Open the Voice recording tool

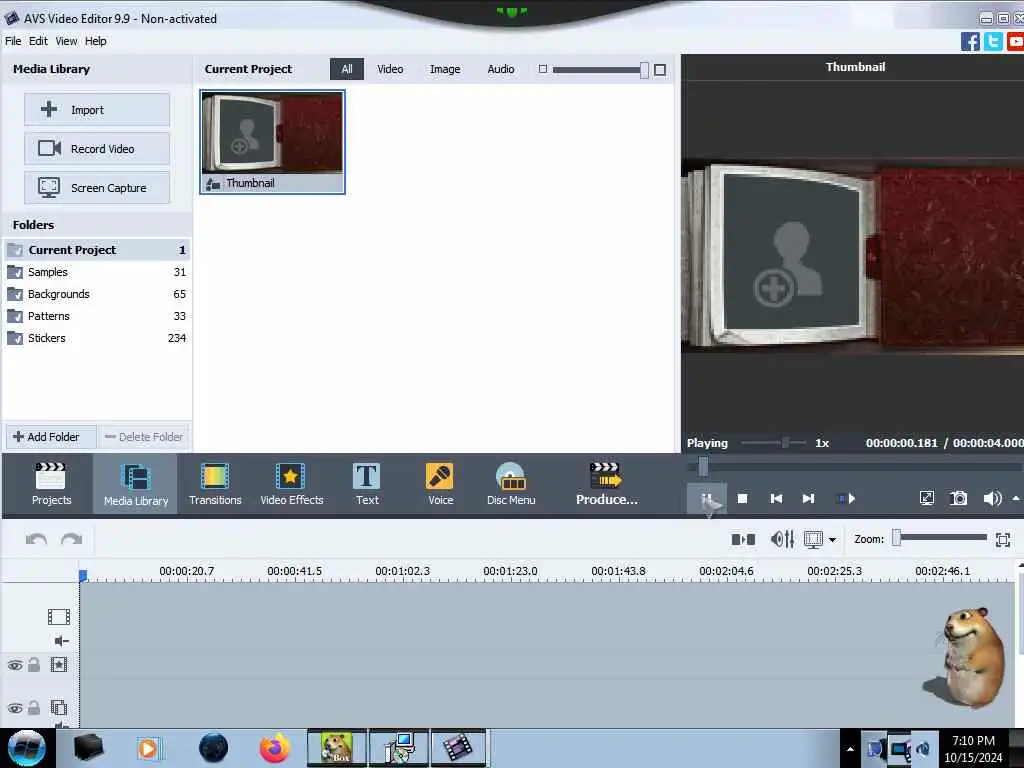[440, 484]
